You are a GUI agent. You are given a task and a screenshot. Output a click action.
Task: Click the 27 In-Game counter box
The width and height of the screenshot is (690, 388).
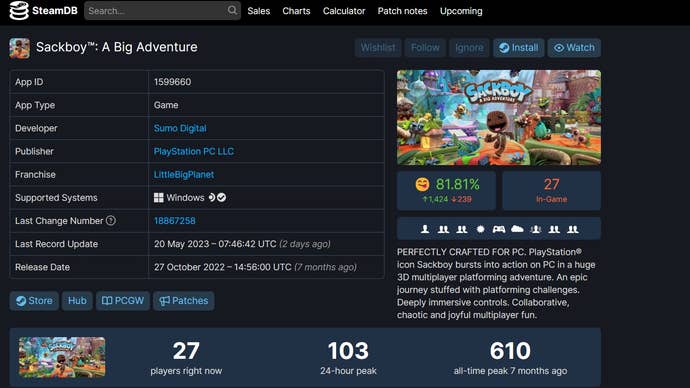(x=551, y=190)
